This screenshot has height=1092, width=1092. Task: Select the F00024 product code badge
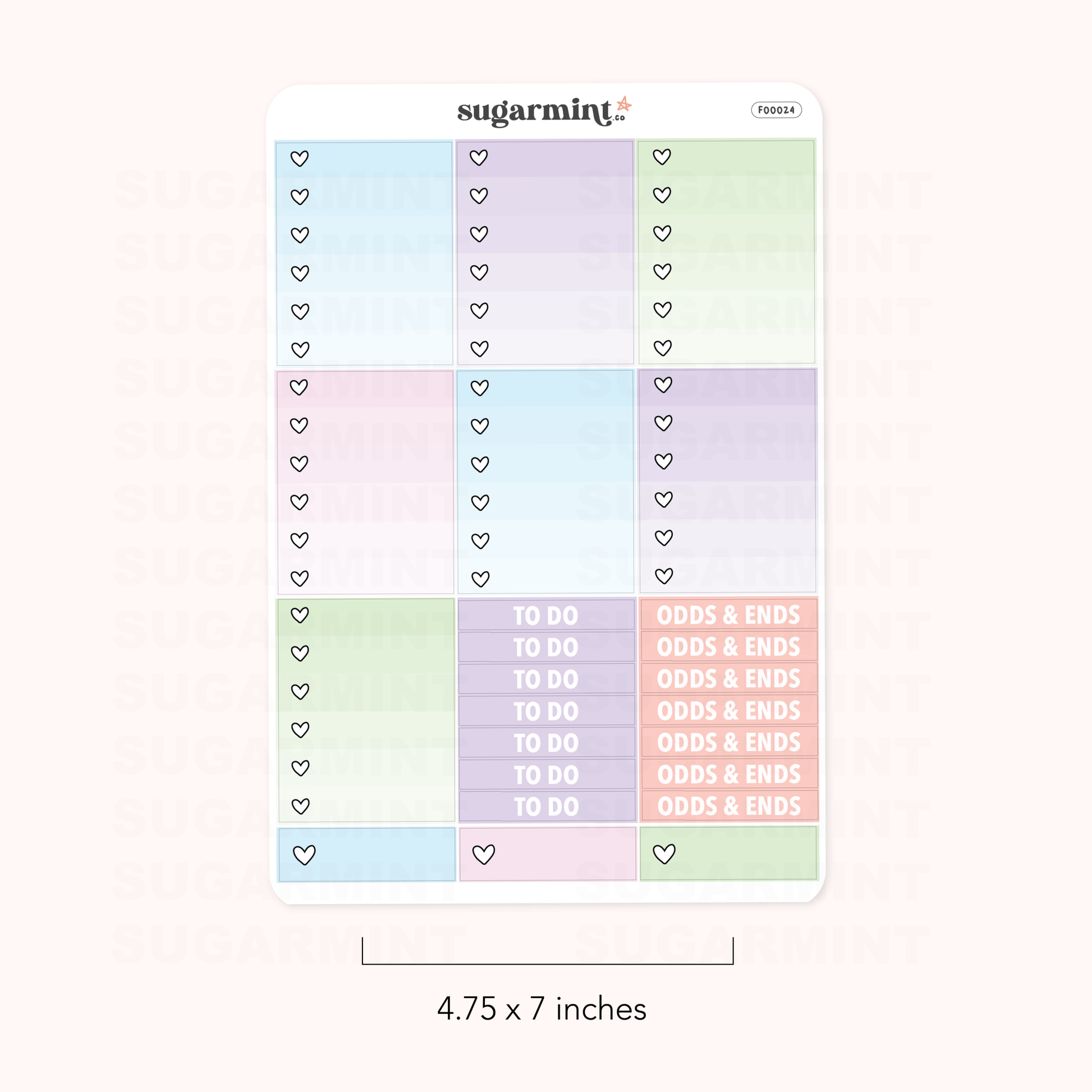pos(776,110)
